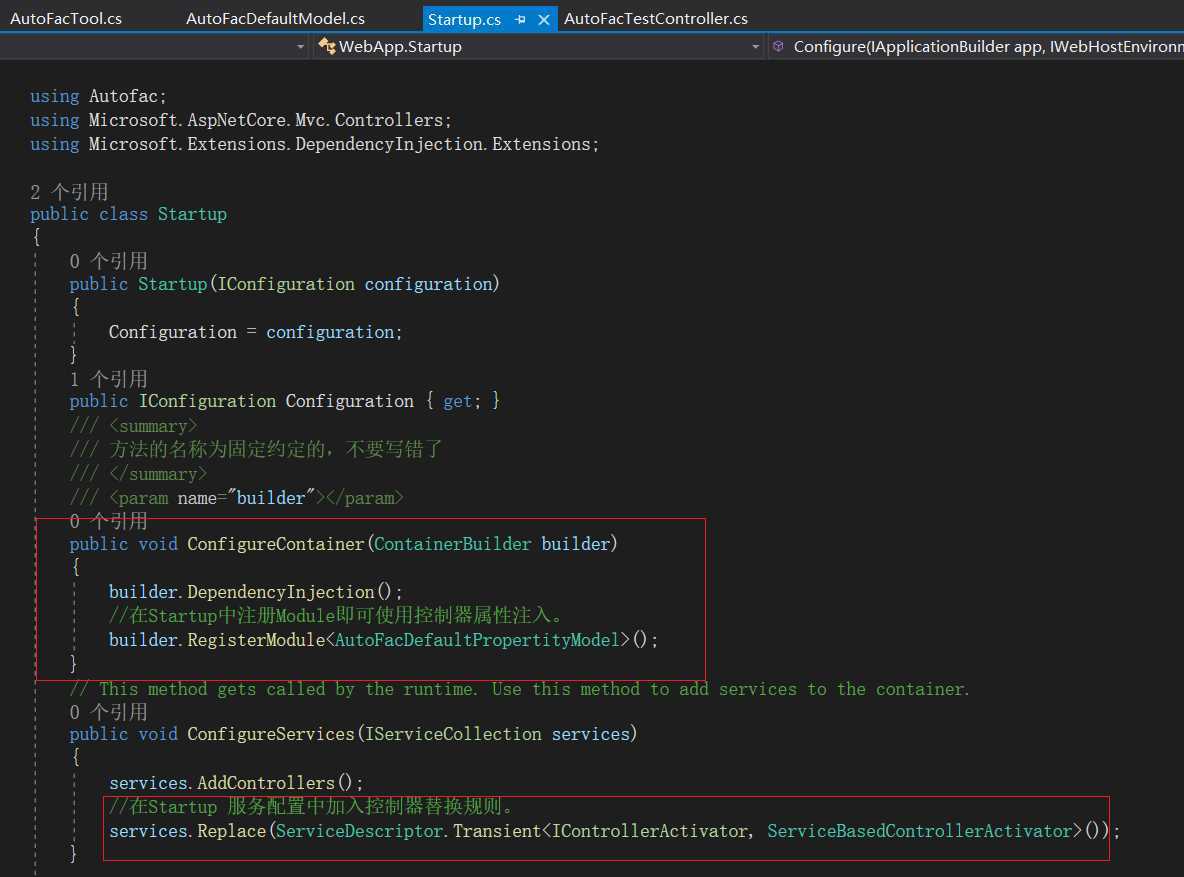1184x877 pixels.
Task: Click the ConfigureContainer method name
Action: (x=276, y=544)
